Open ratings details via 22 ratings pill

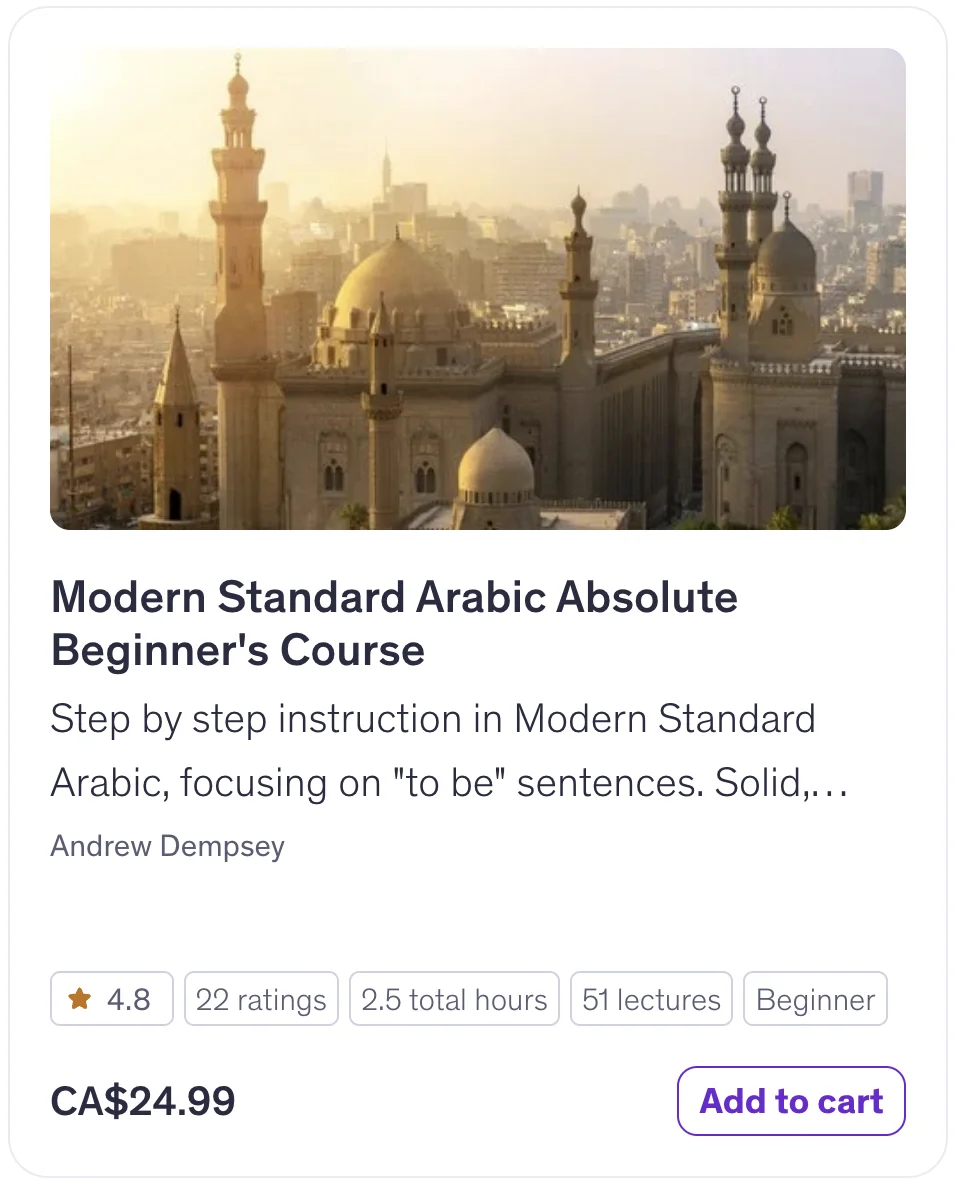pos(261,998)
